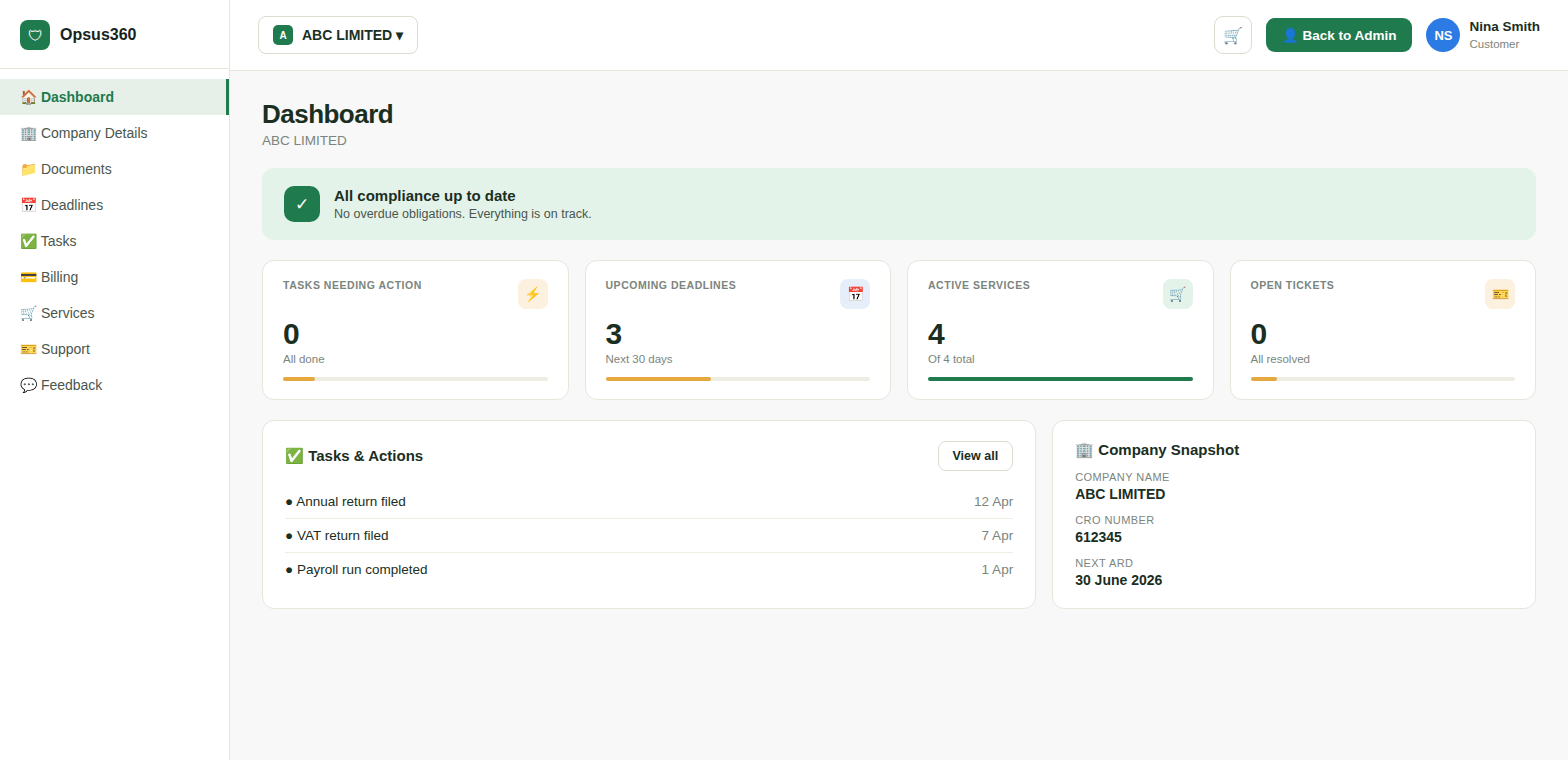
Task: Click the Tasks & Actions heading
Action: pyautogui.click(x=354, y=456)
